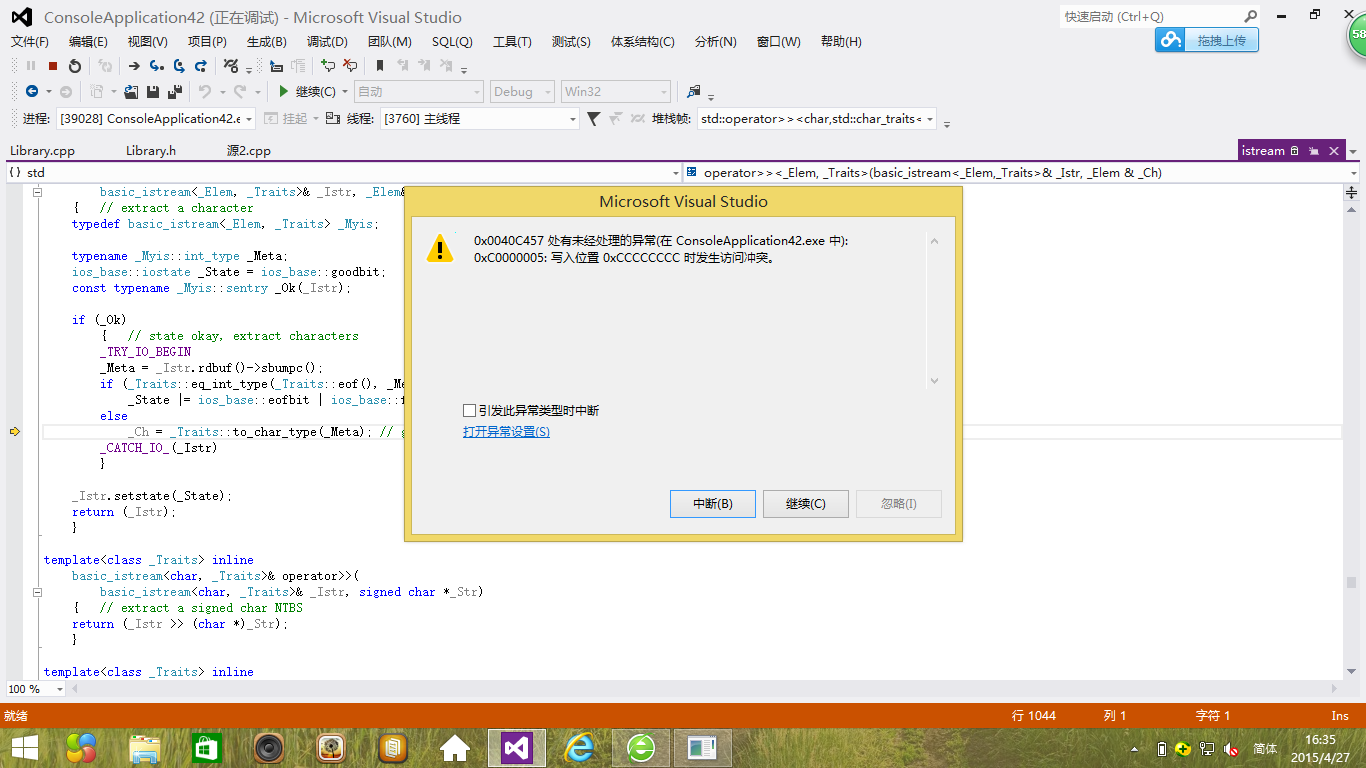The height and width of the screenshot is (768, 1366).
Task: Switch to the Library.h tab
Action: click(150, 151)
